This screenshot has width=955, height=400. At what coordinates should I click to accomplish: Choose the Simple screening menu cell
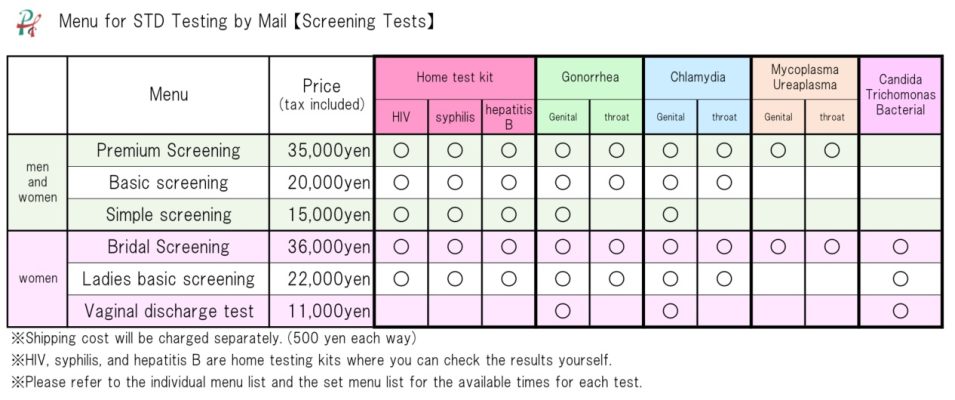pos(169,214)
